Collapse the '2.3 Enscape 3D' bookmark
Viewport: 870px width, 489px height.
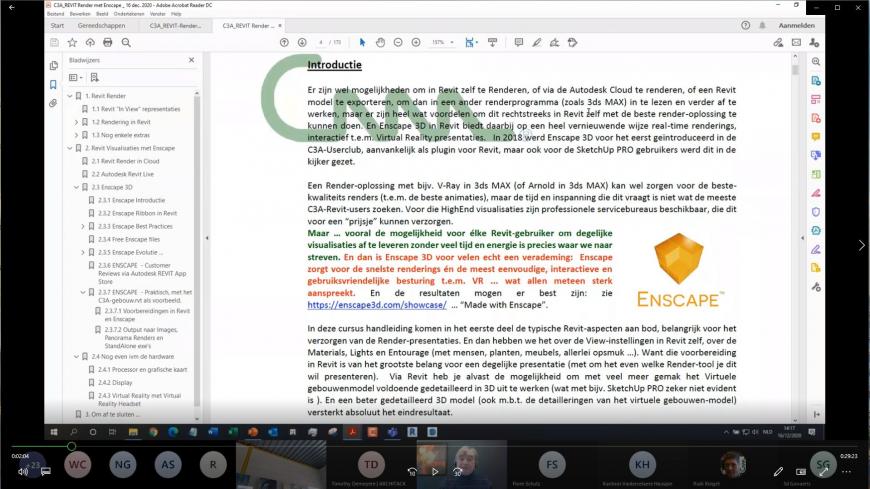77,187
